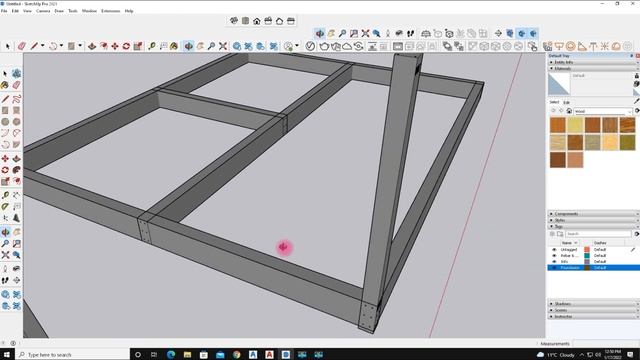The image size is (640, 360).
Task: Select the Push/Pull tool in left toolbar
Action: tap(16, 158)
